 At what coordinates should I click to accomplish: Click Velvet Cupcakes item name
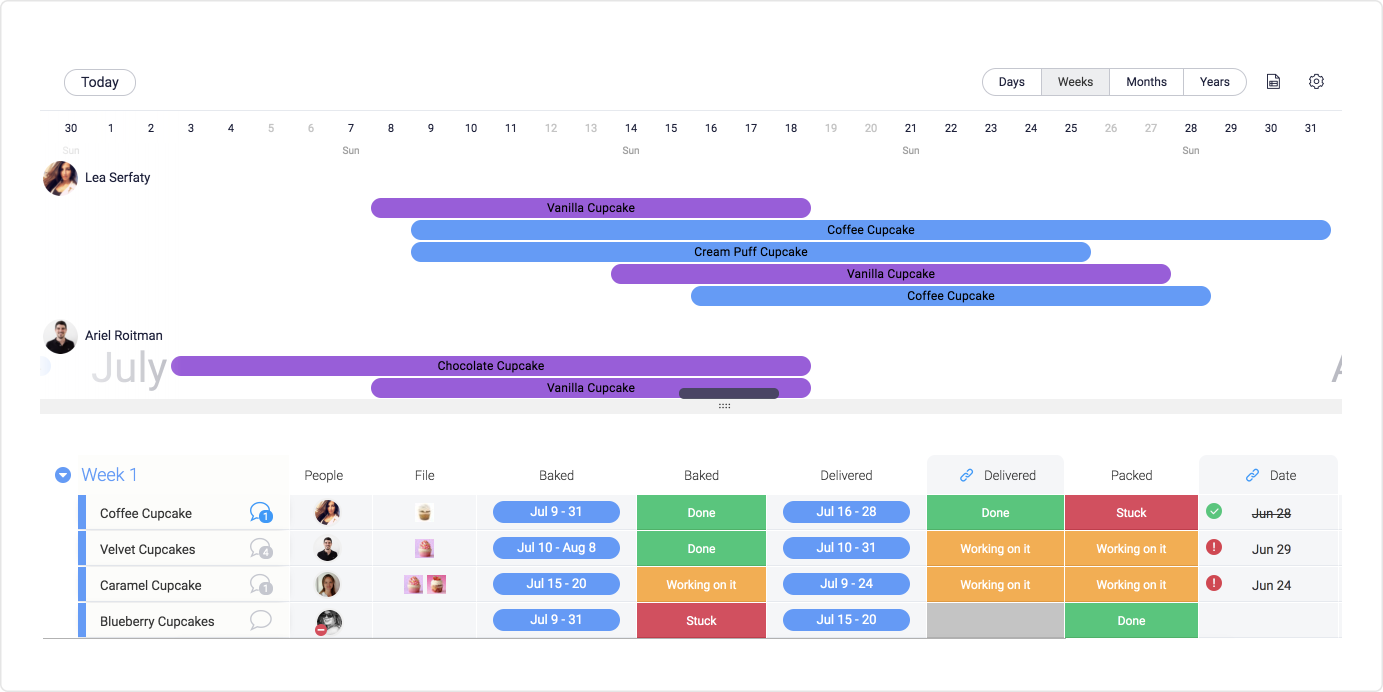[148, 549]
